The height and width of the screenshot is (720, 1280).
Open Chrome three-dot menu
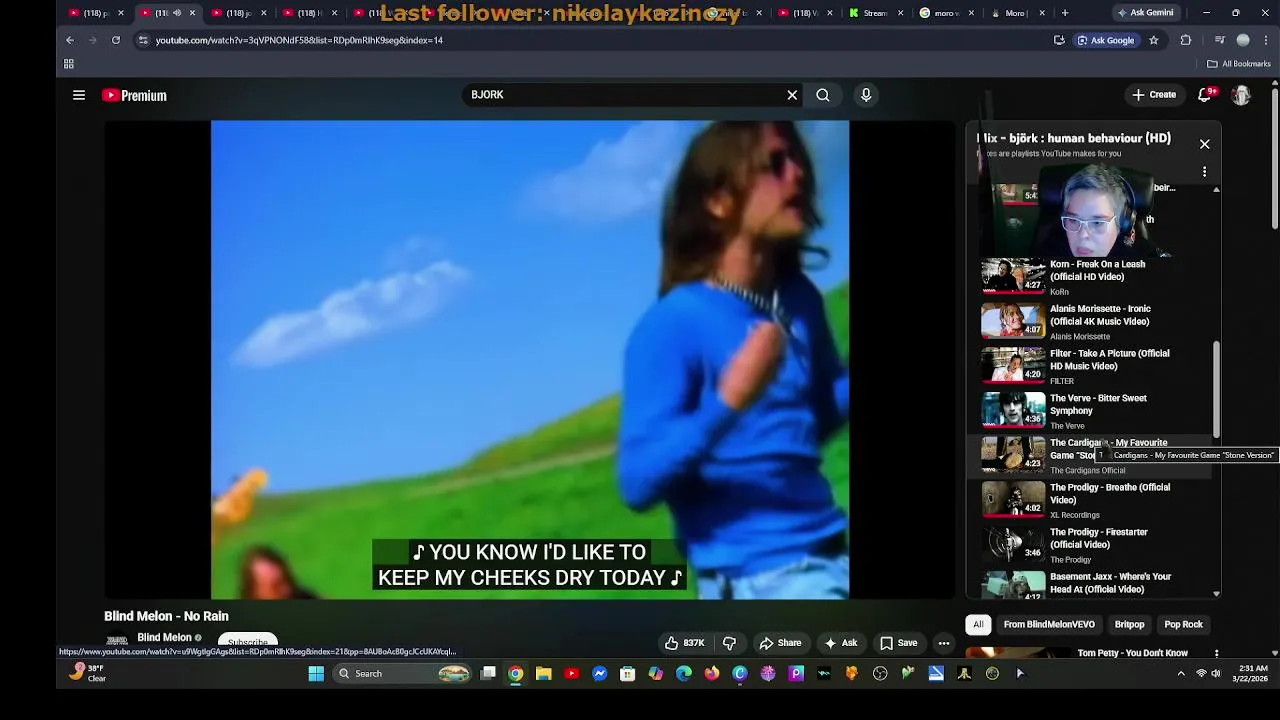1266,40
